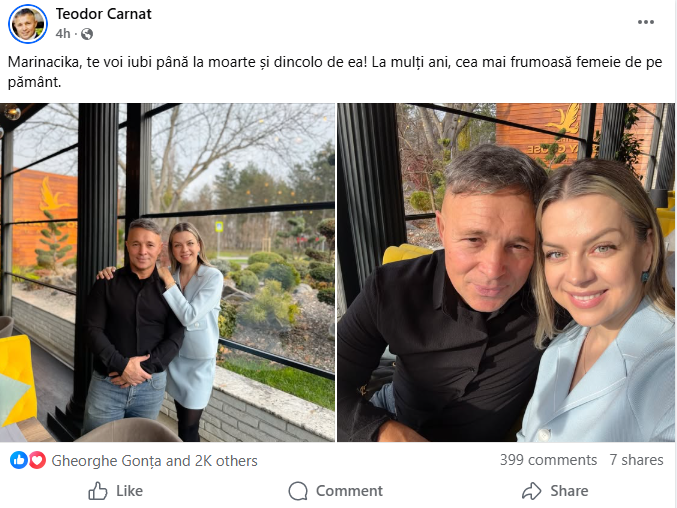
Task: Click the globe public audience icon
Action: (87, 34)
